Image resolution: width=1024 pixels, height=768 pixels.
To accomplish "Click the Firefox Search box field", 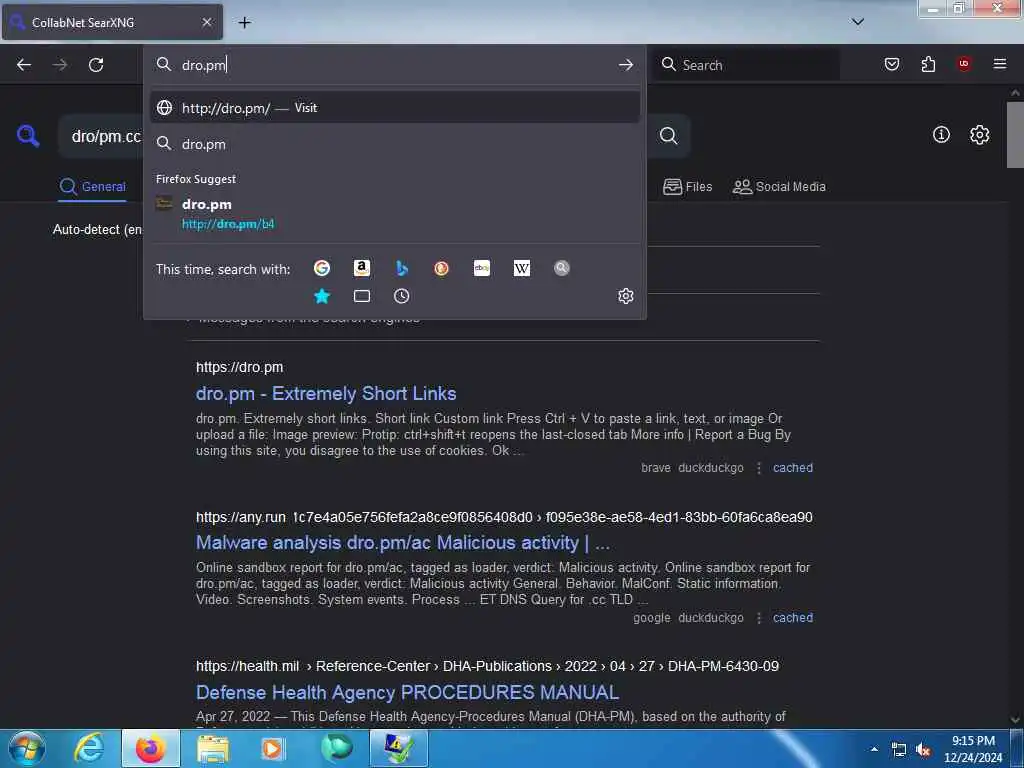I will [746, 65].
